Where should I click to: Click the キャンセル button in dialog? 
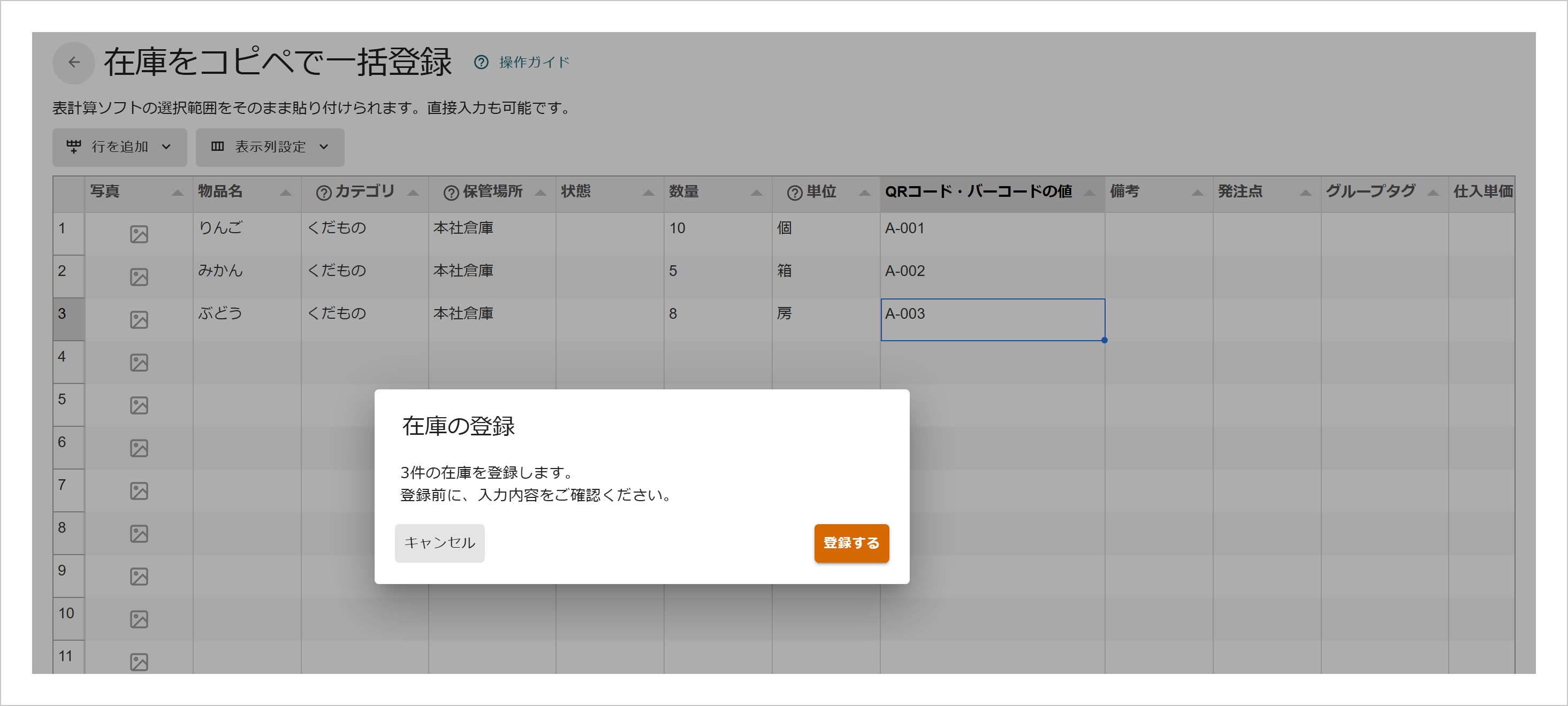(x=439, y=542)
